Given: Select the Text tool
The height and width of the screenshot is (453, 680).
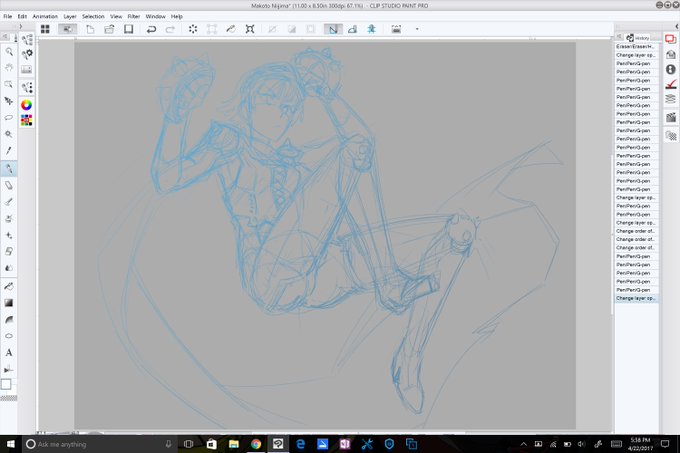Looking at the screenshot, I should click(x=9, y=353).
